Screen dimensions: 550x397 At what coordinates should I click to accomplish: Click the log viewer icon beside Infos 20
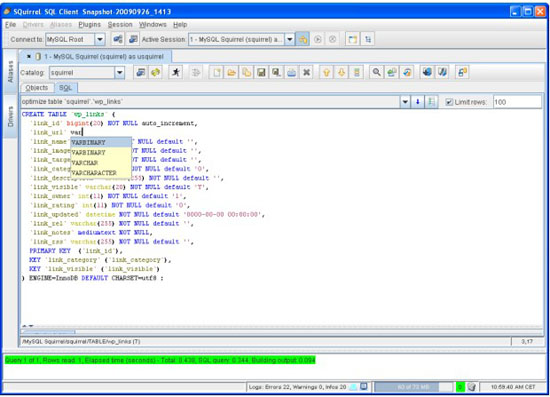point(364,386)
